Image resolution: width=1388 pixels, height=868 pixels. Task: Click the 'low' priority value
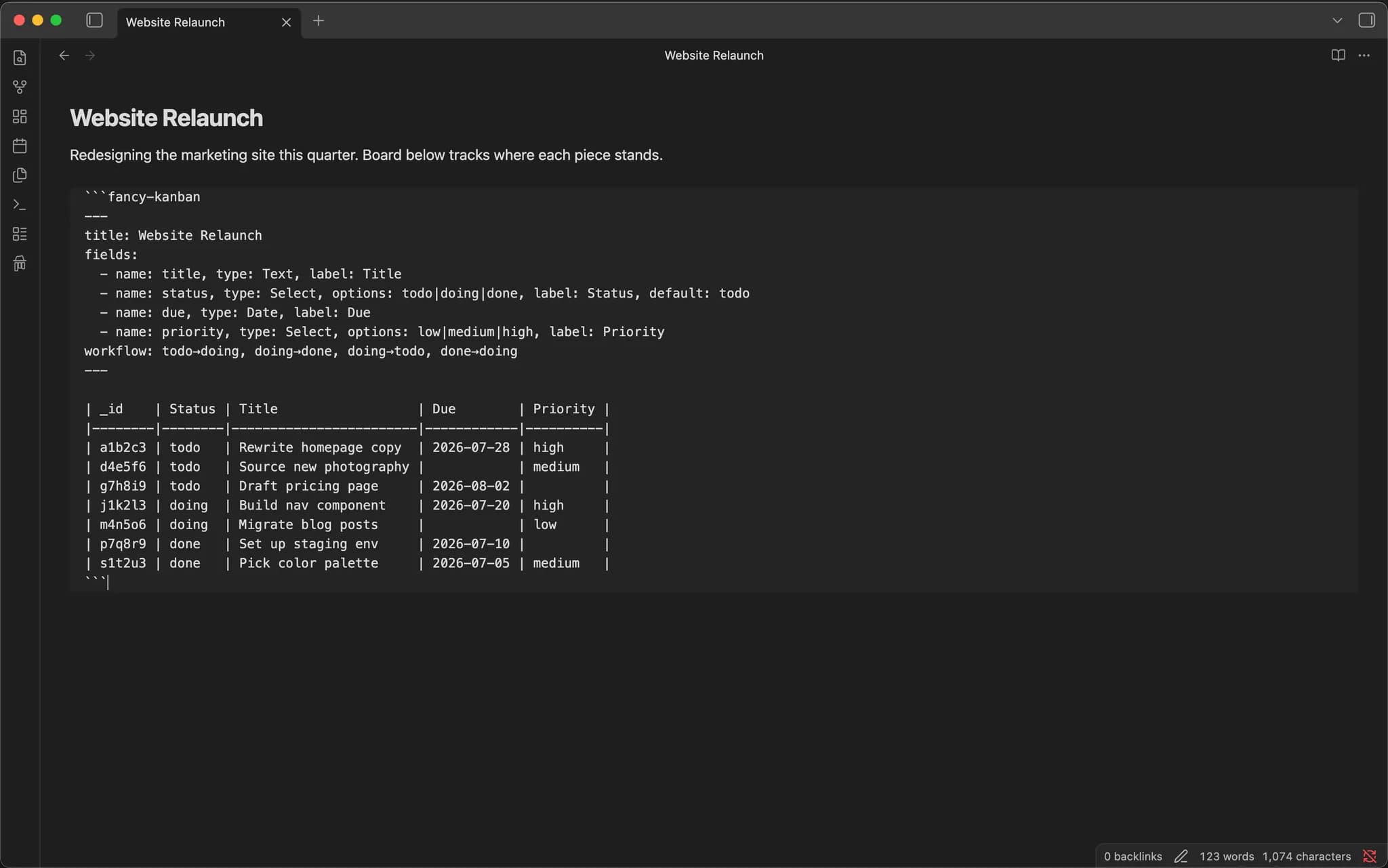pyautogui.click(x=545, y=525)
